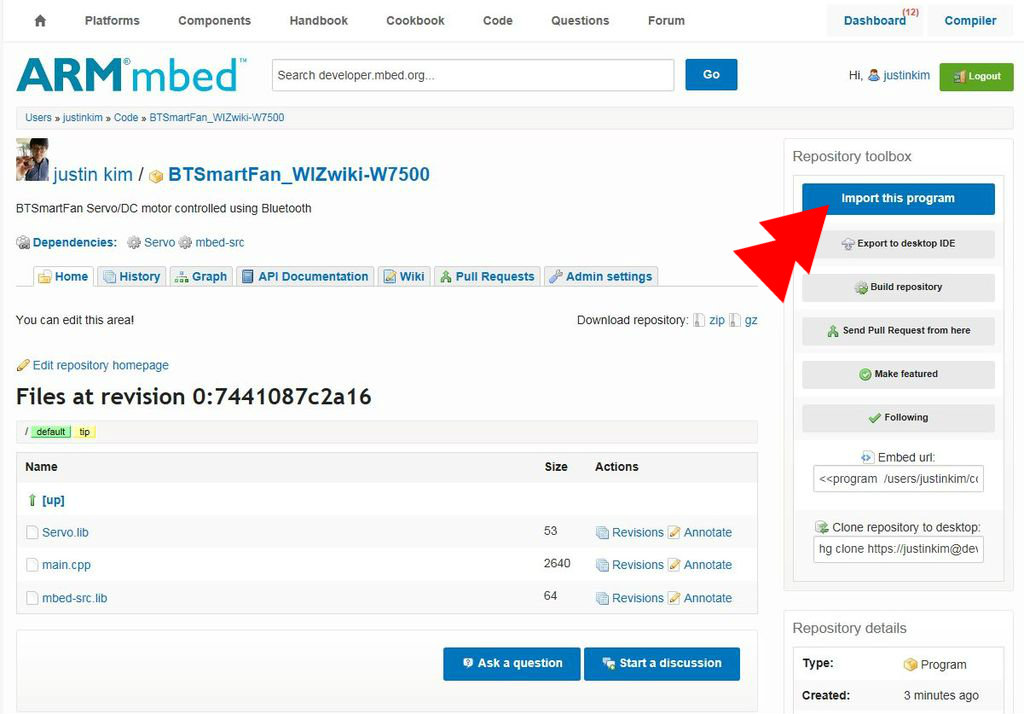Open justin kim's profile avatar
This screenshot has width=1024, height=714.
[x=32, y=159]
